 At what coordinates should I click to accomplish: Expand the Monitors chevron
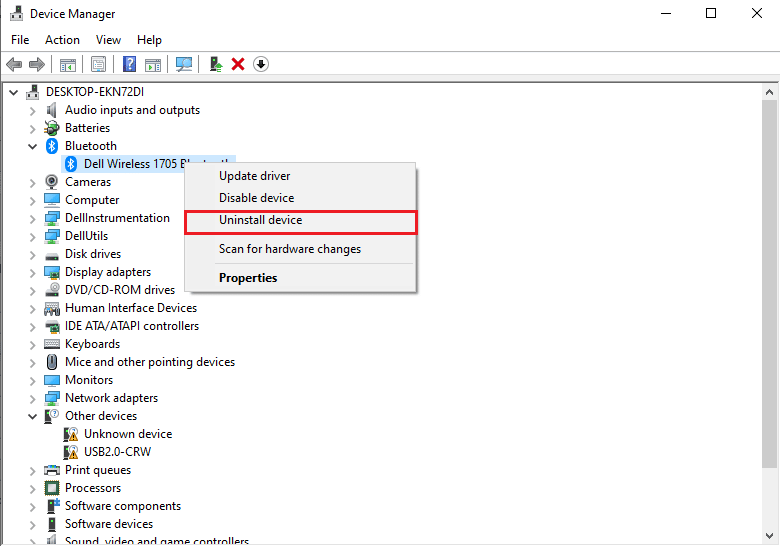(x=33, y=380)
